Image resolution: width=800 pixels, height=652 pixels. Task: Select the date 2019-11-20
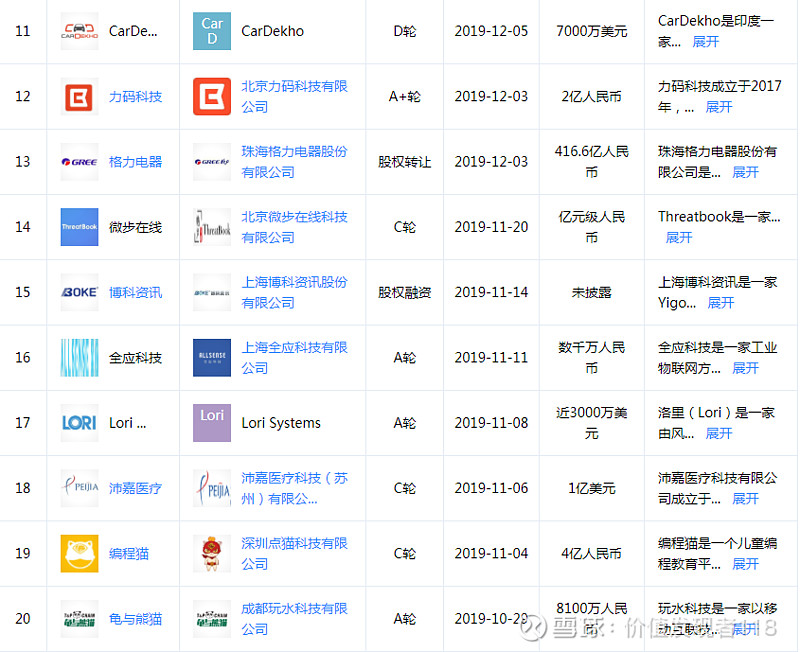491,227
